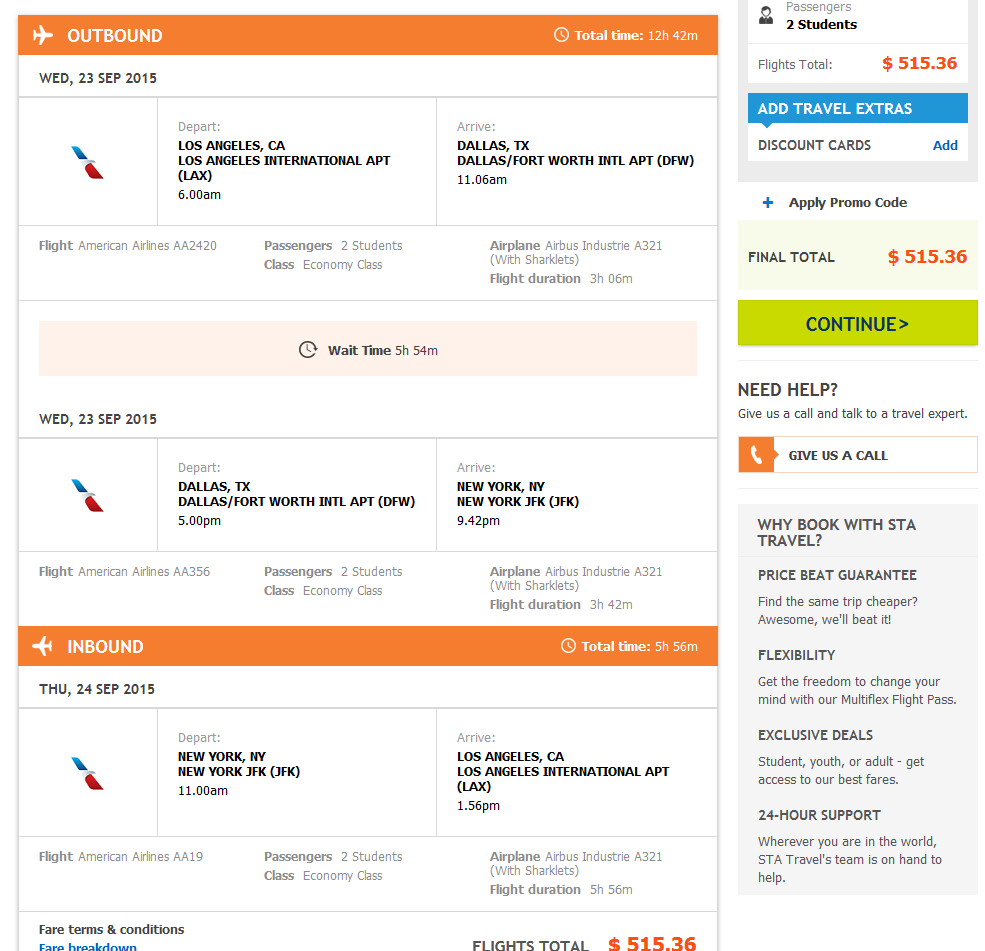Open the Fare breakdown link

(x=88, y=946)
